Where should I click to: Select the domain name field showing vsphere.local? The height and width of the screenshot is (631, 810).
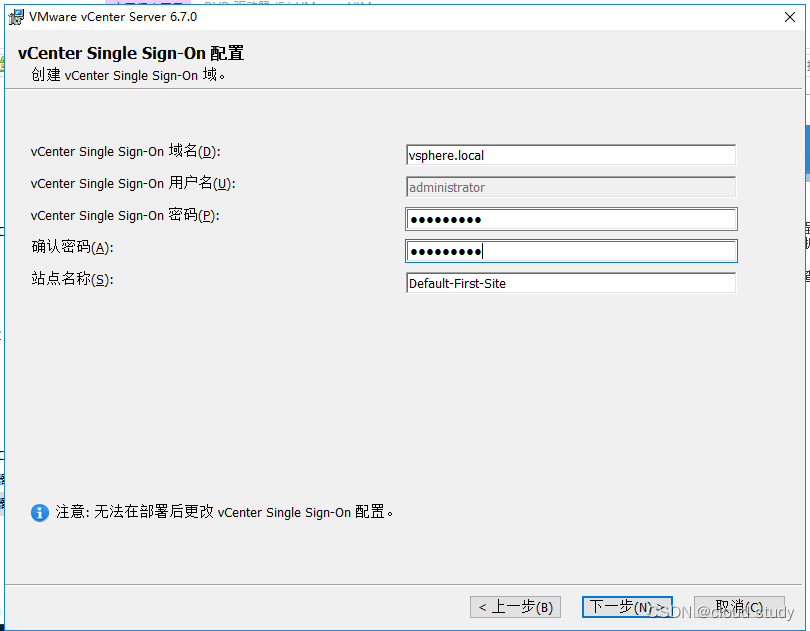(570, 154)
